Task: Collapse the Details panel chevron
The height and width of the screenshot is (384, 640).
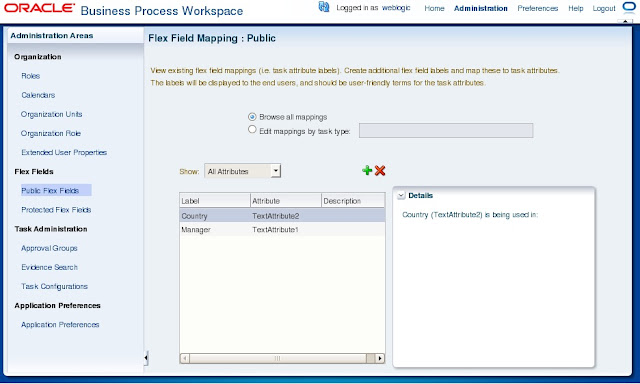Action: point(401,195)
